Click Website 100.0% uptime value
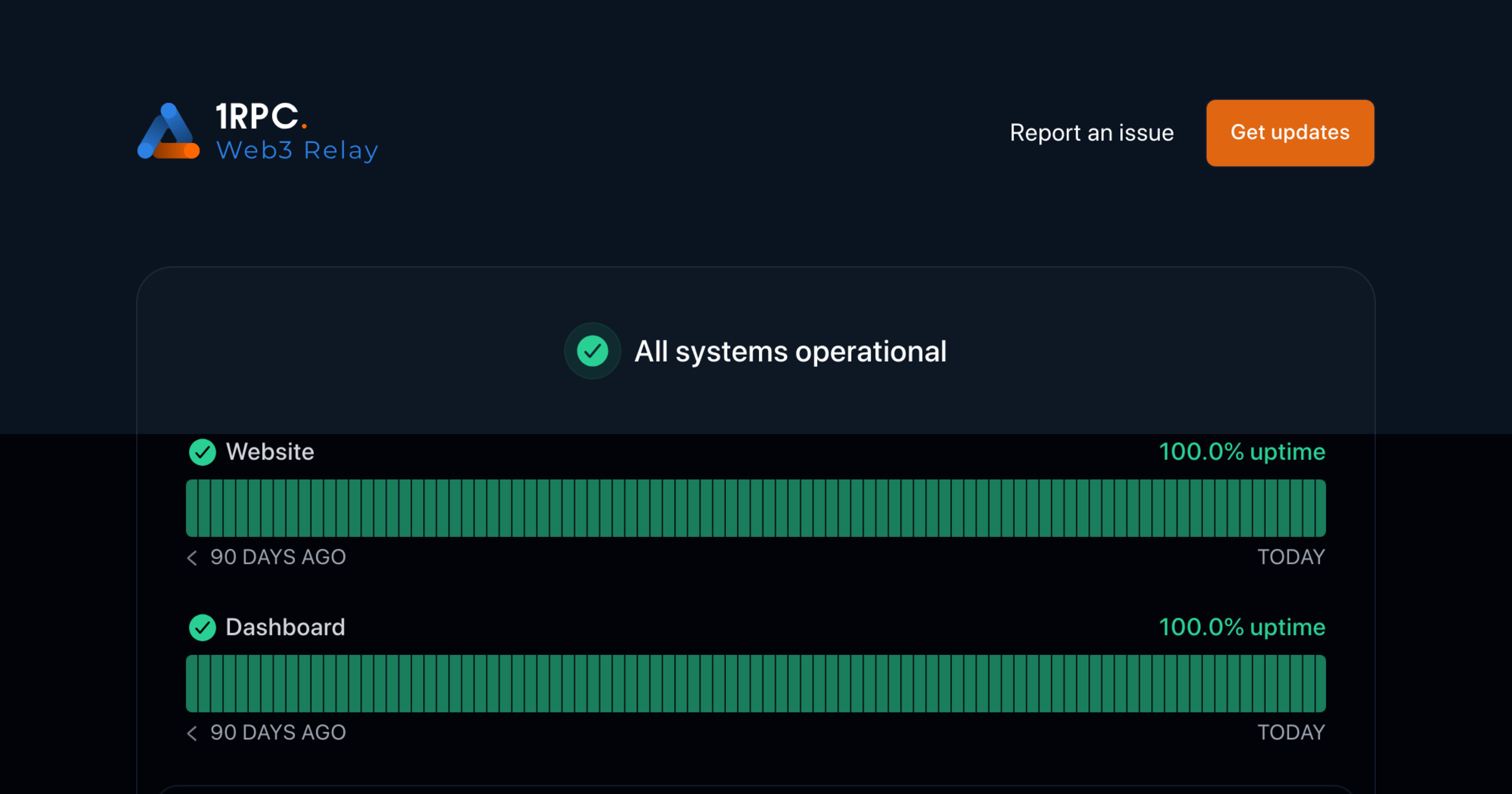 click(1242, 452)
